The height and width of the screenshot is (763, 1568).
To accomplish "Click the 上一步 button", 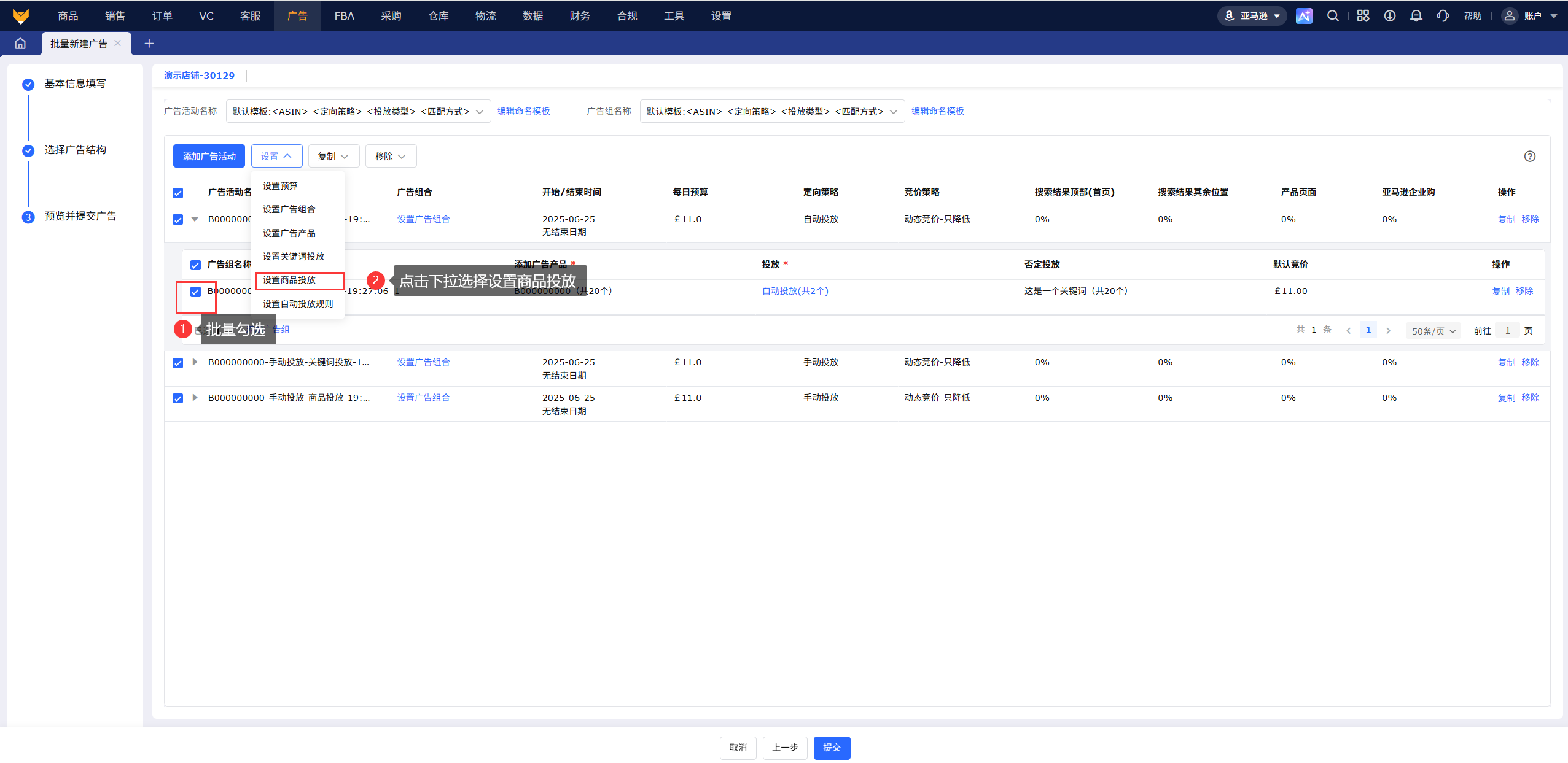I will pyautogui.click(x=785, y=748).
